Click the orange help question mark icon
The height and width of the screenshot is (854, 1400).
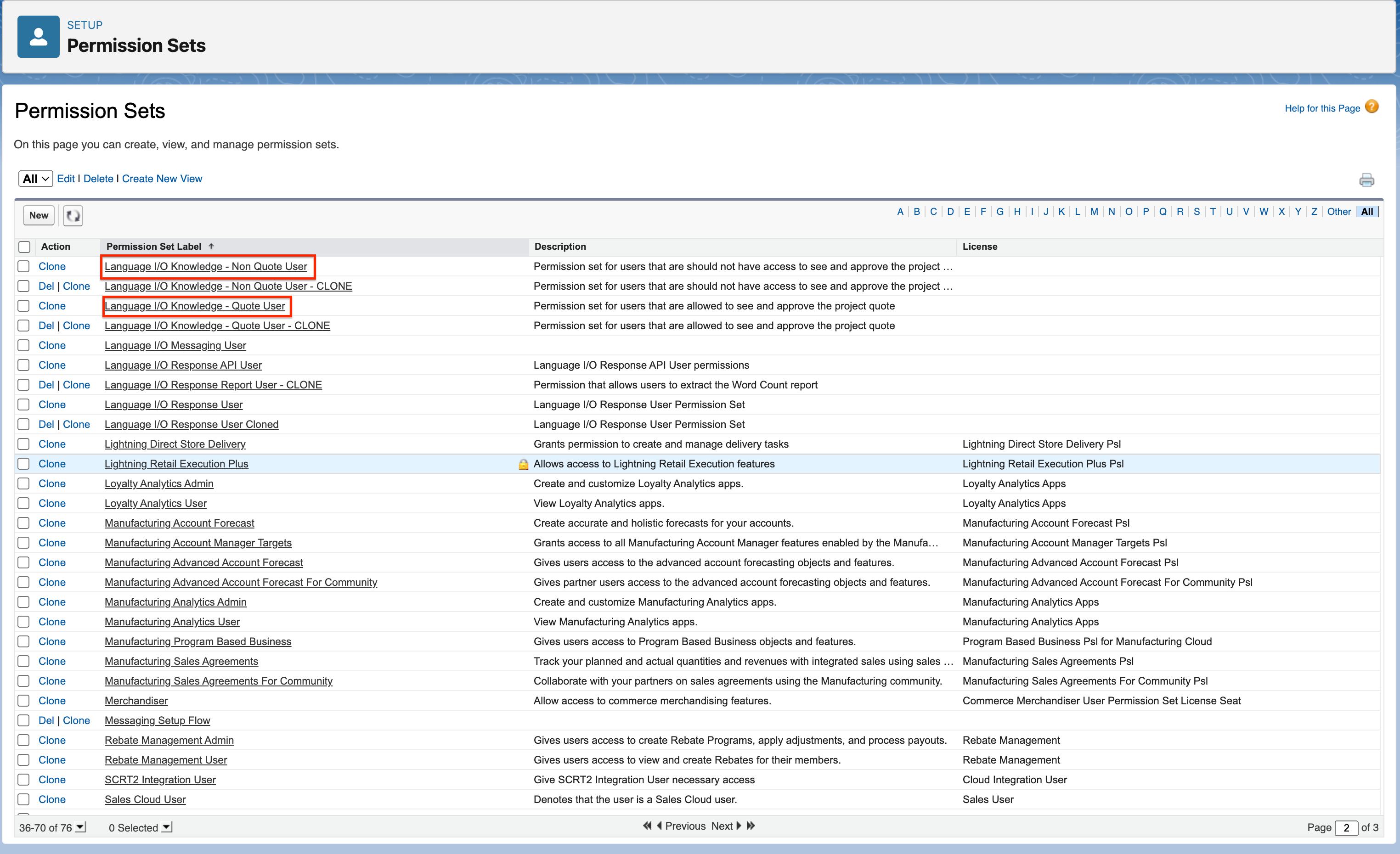(1372, 107)
